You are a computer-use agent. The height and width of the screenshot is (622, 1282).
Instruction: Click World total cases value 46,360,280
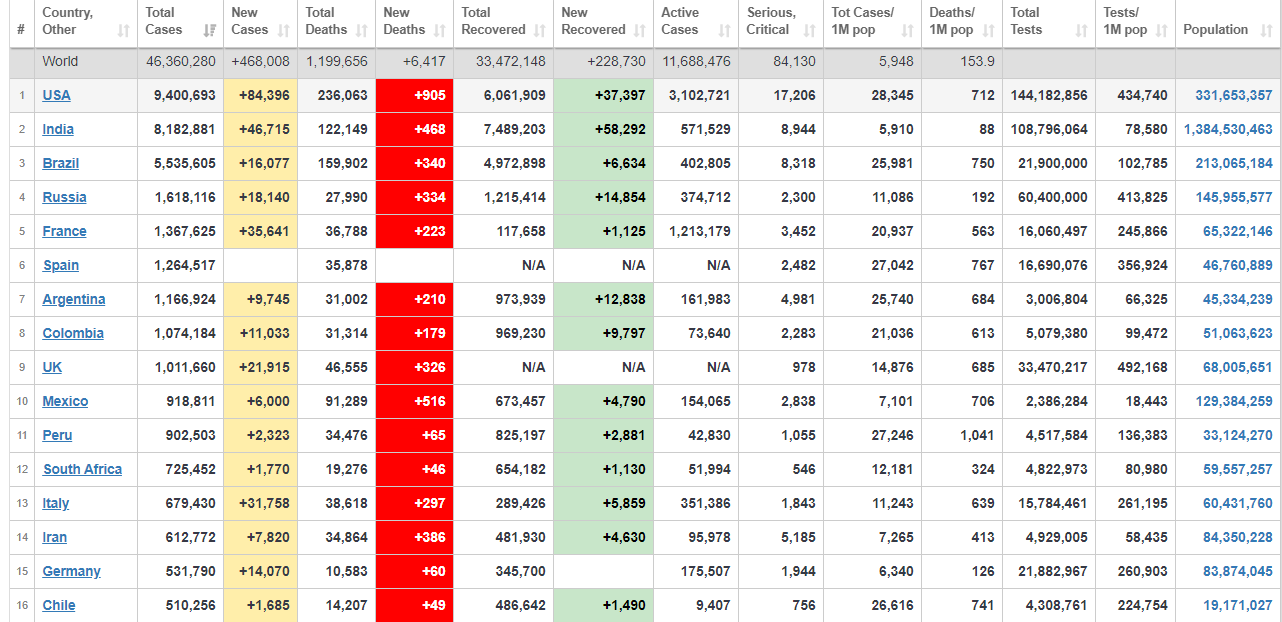click(180, 61)
